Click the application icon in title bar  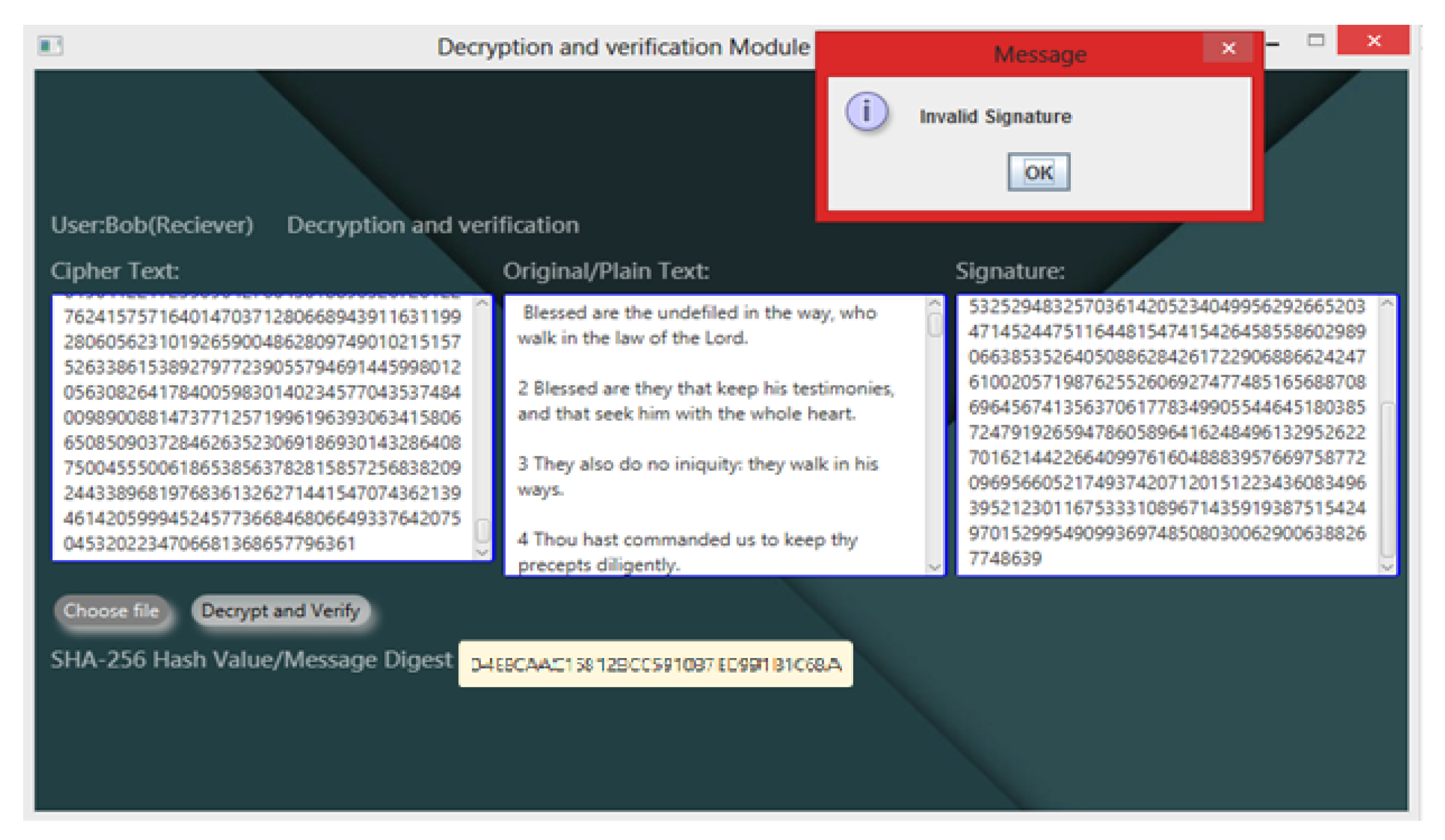click(x=50, y=45)
